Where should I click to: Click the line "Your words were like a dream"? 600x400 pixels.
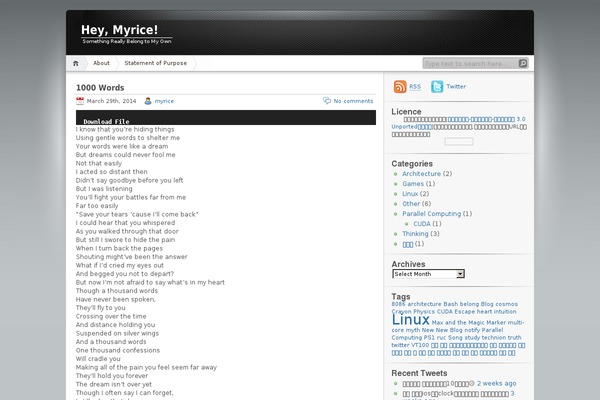click(122, 146)
